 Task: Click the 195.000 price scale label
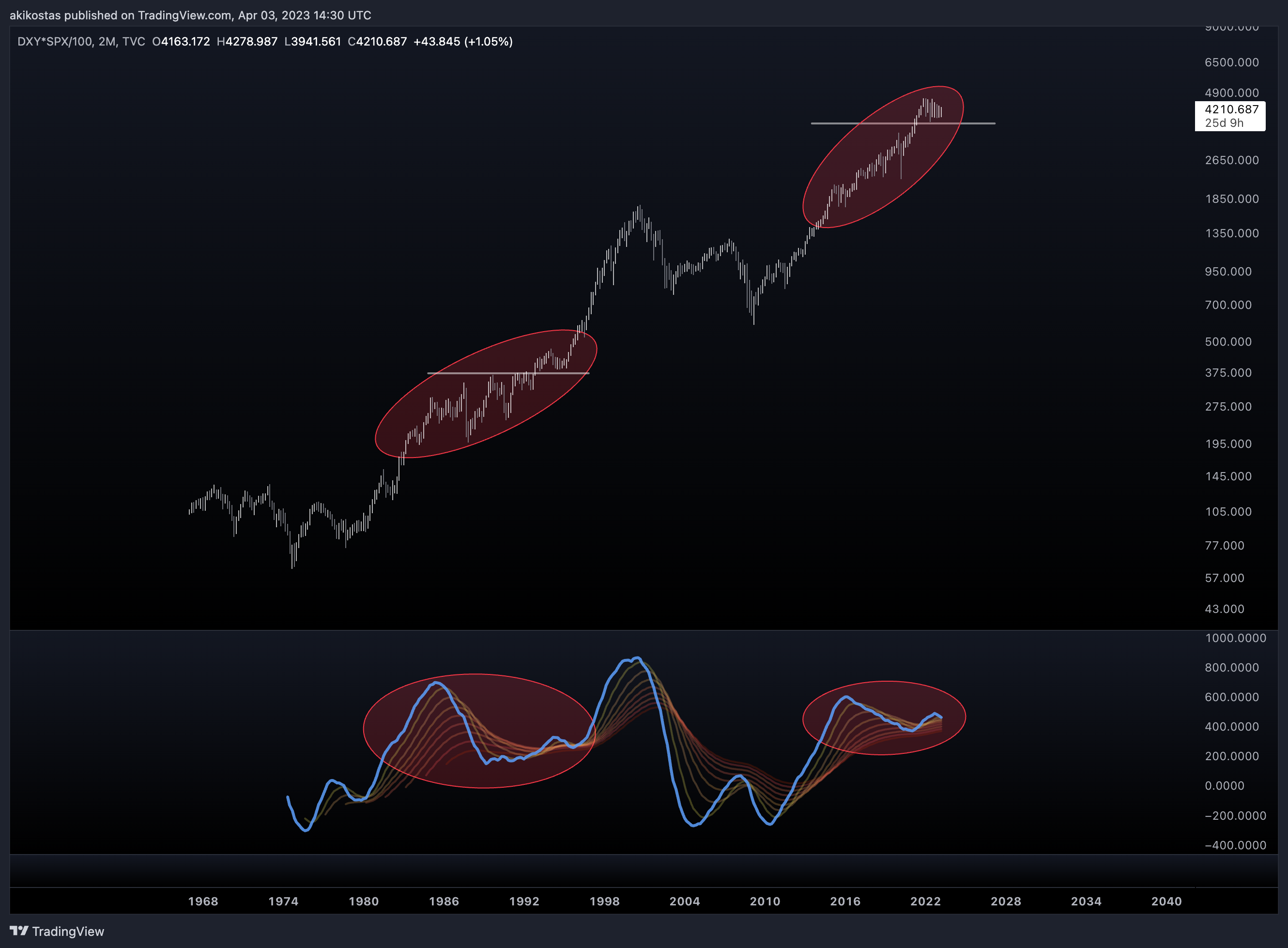point(1228,443)
